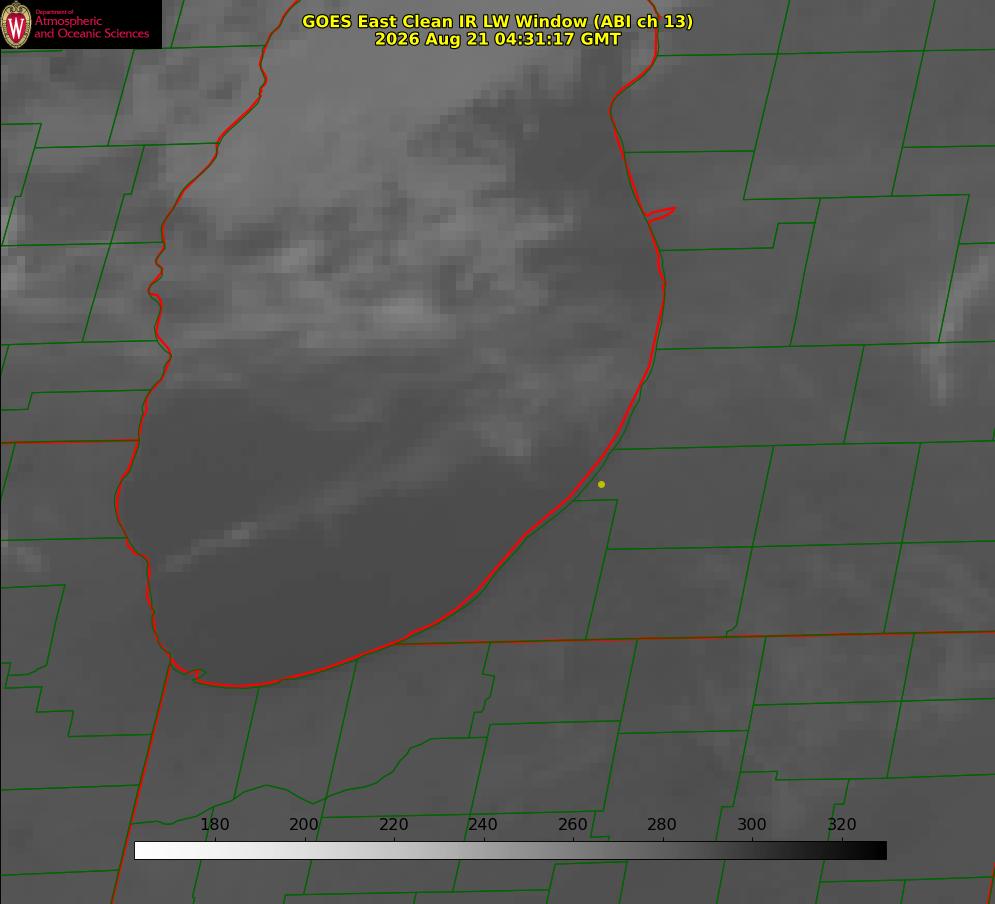Click the small red spit on eastern shore
Screen dimensions: 995x904
point(661,214)
